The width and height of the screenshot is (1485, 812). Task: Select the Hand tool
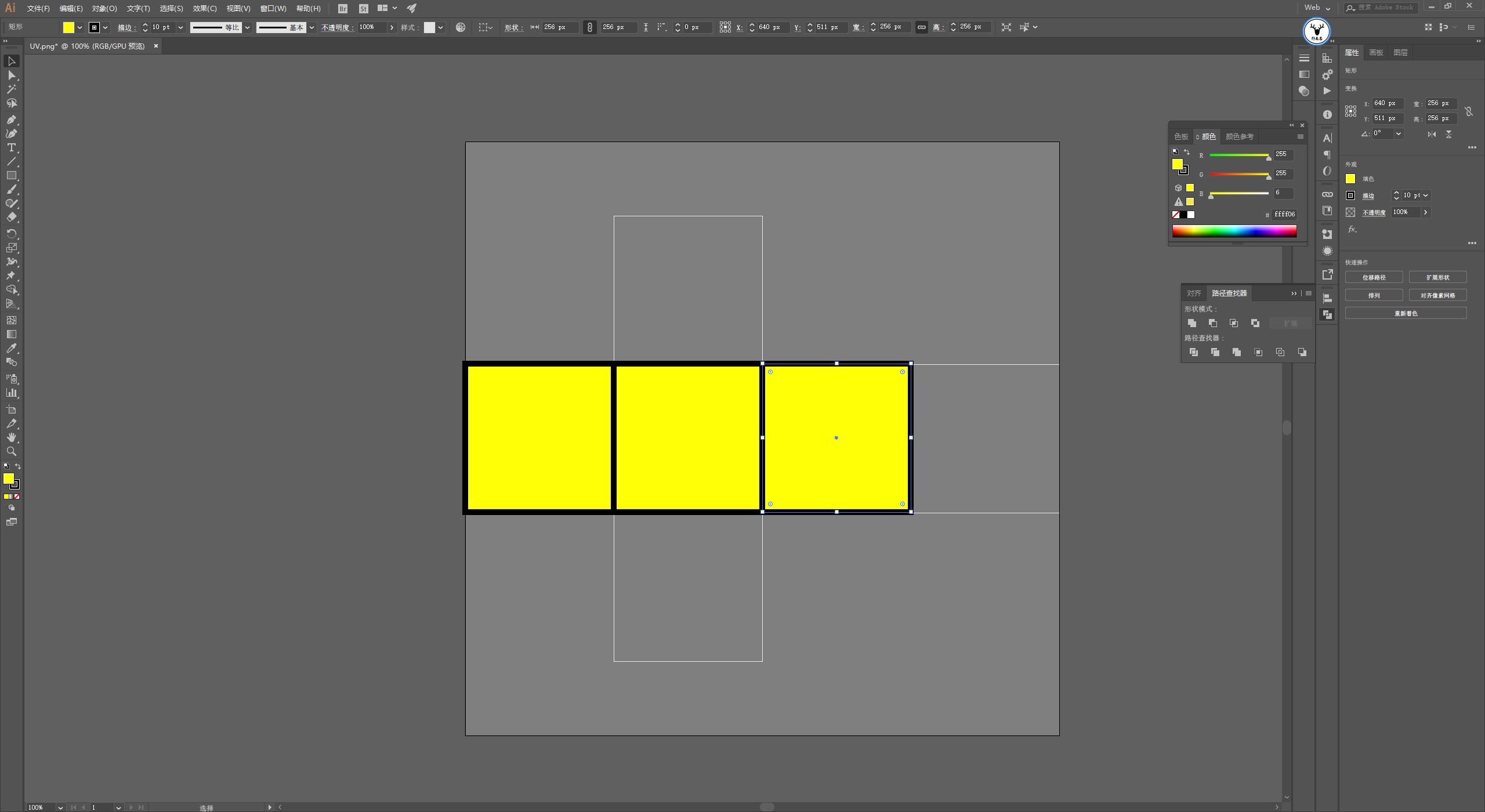(x=11, y=437)
